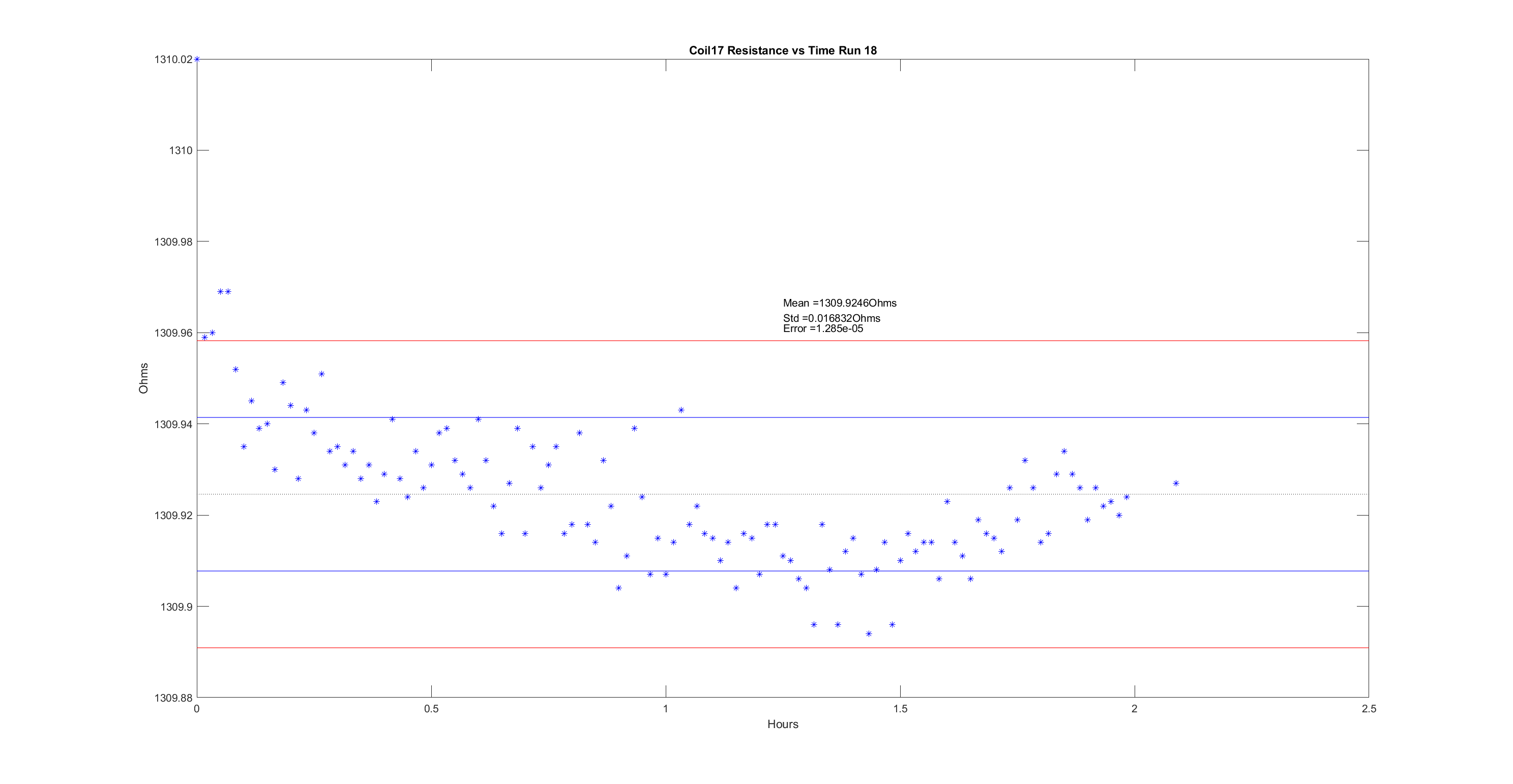Viewport: 1513px width, 784px height.
Task: Click the 'Mean =1309.9246Ohms' annotation text
Action: 839,303
